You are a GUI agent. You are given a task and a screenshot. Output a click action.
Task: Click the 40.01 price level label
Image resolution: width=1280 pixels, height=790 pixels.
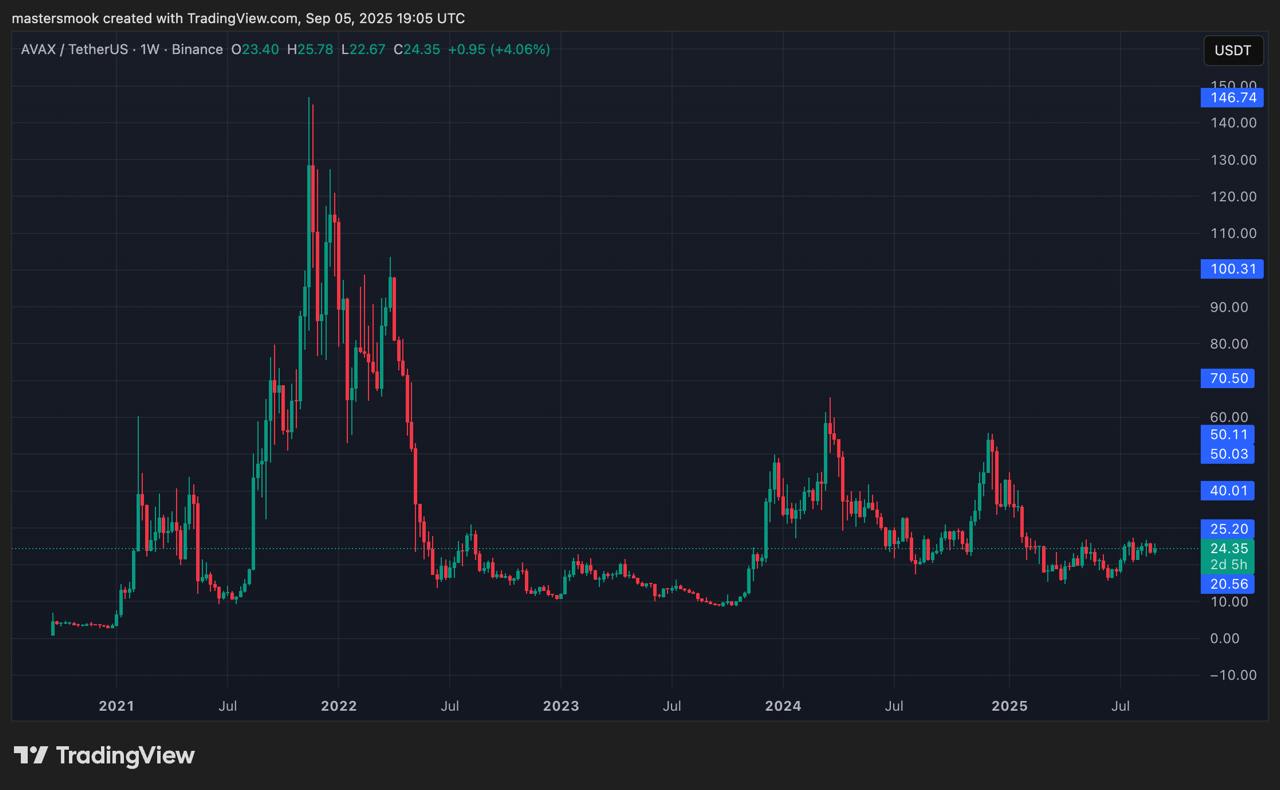tap(1229, 490)
